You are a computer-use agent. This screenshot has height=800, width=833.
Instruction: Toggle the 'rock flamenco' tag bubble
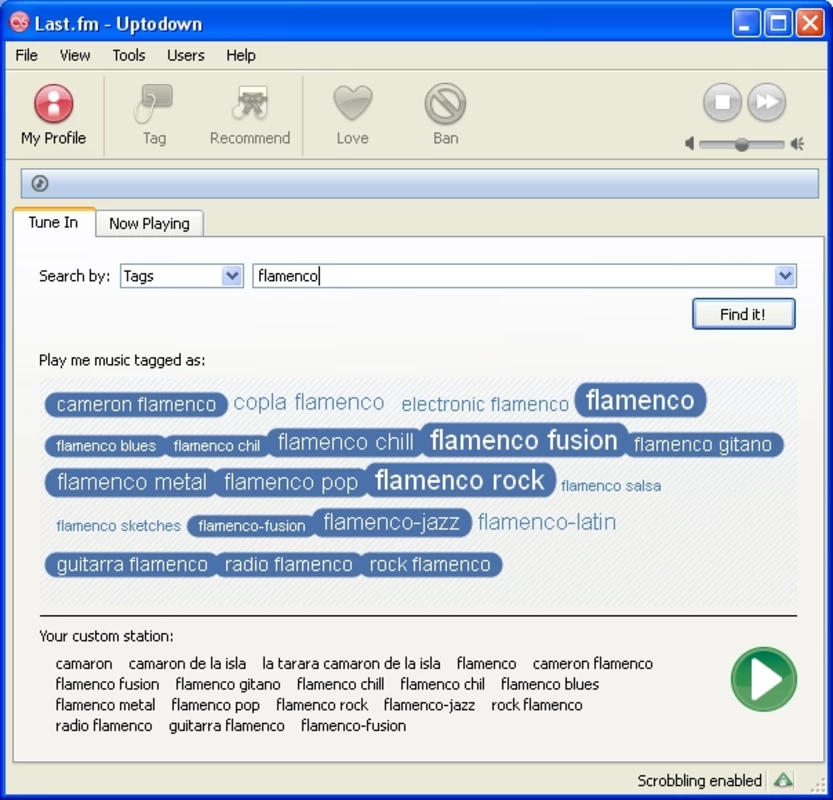tap(430, 564)
